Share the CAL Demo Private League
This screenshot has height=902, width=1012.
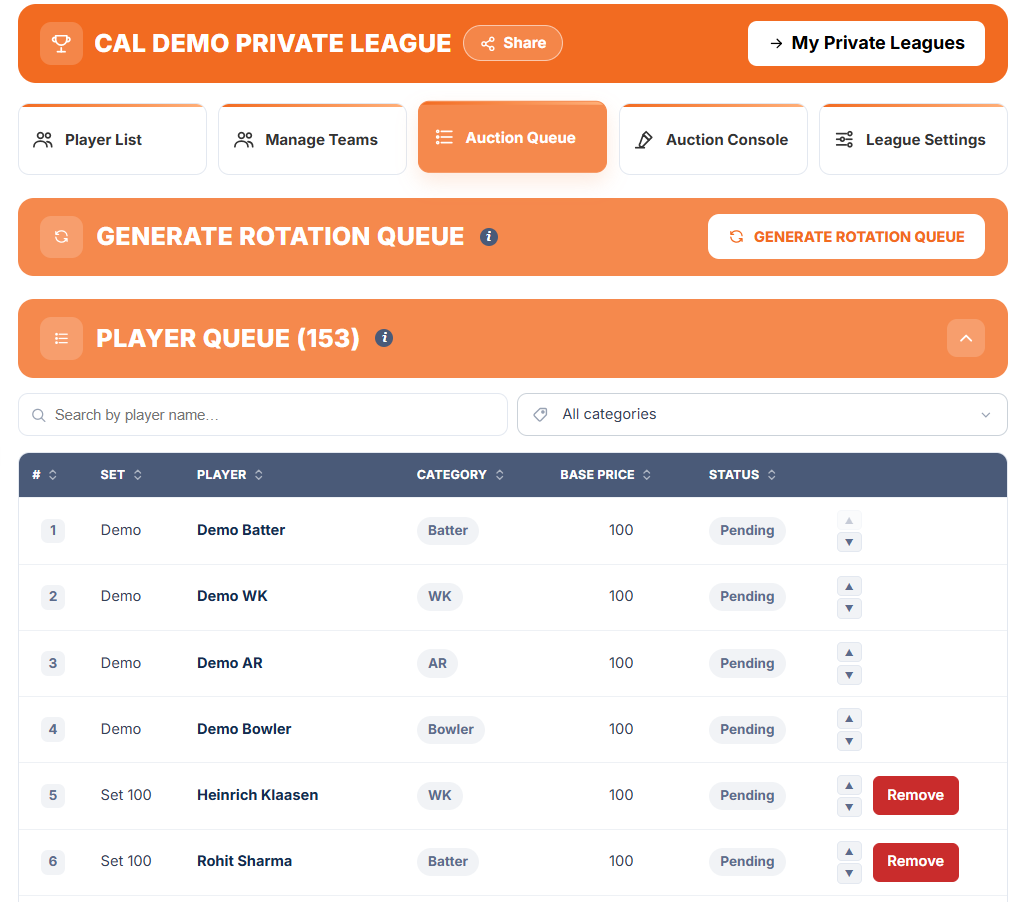pos(513,43)
